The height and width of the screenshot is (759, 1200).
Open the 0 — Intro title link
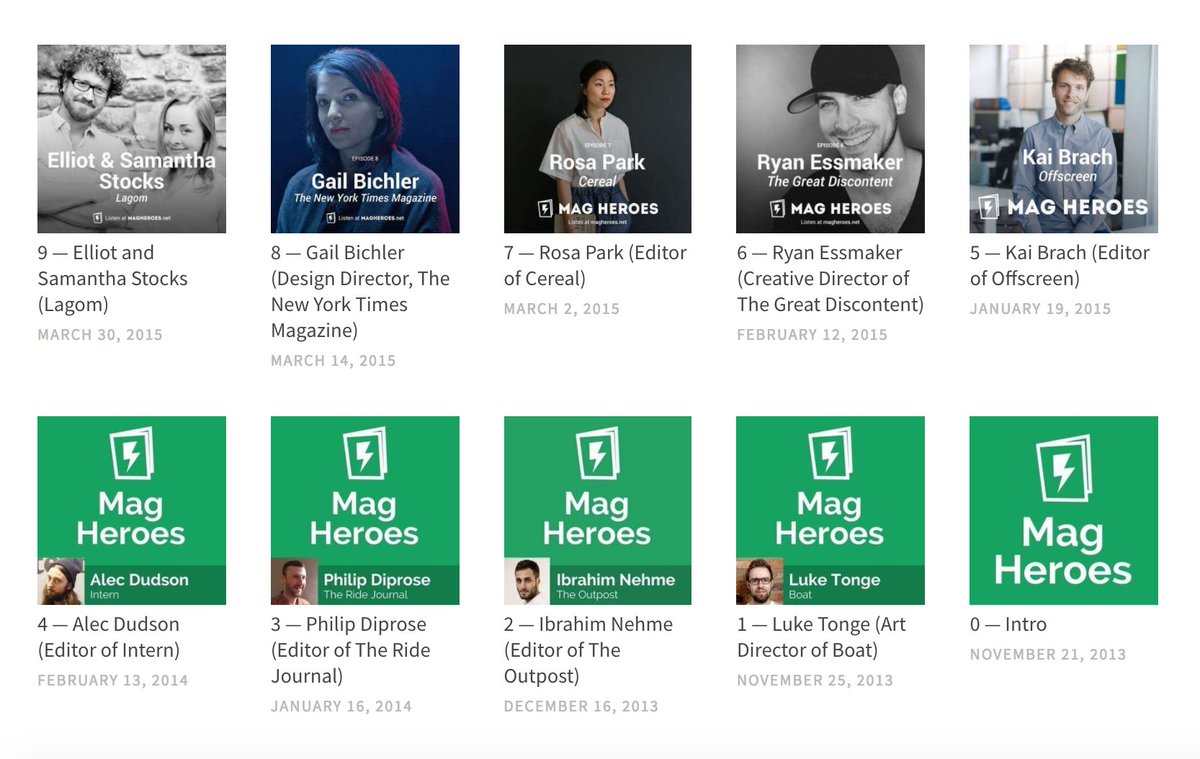pyautogui.click(x=1009, y=625)
